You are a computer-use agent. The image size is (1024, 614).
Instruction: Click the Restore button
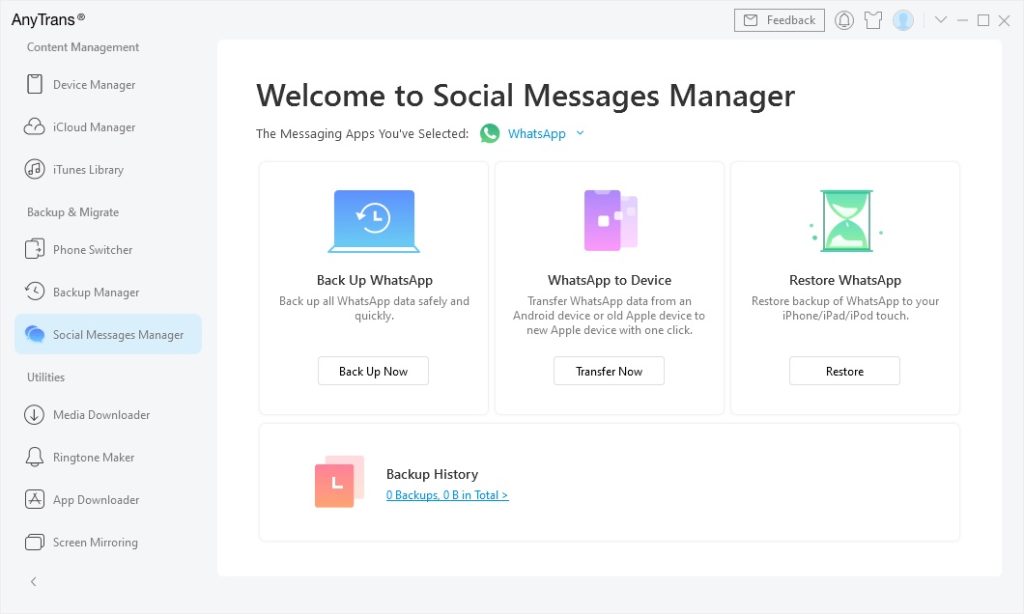844,371
